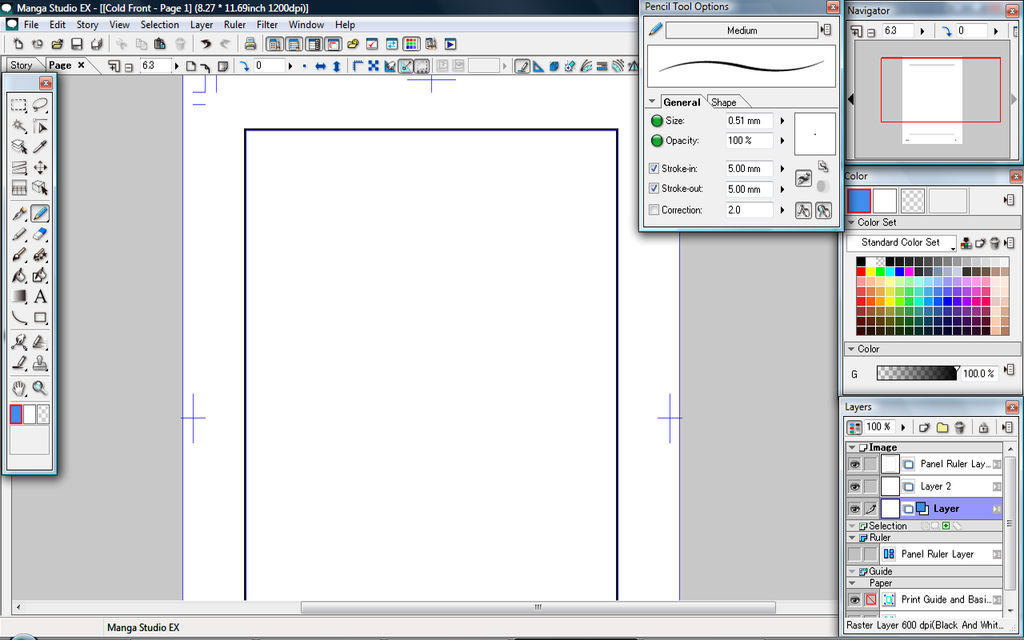
Task: Click the Size value field
Action: (749, 121)
